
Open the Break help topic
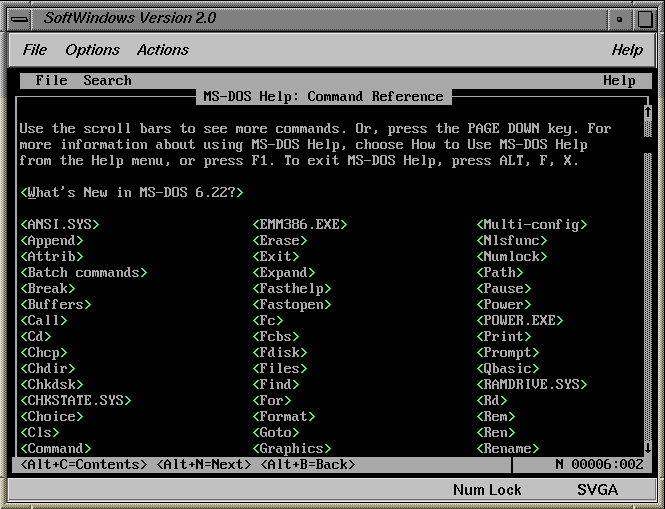(48, 288)
